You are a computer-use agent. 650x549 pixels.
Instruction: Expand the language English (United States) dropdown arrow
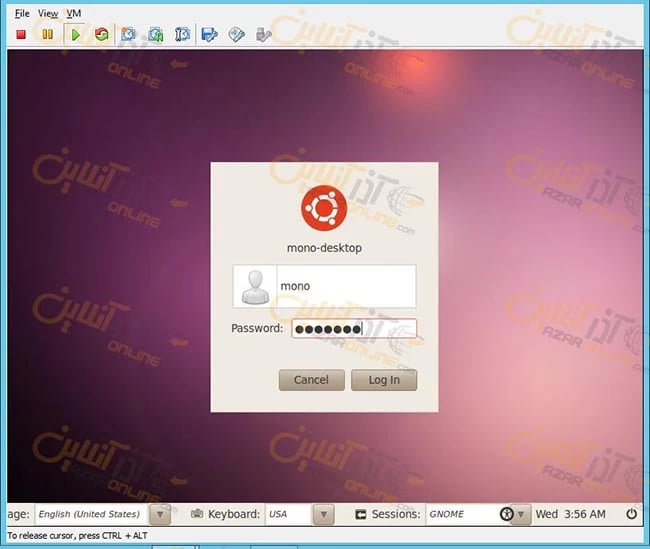[x=160, y=515]
